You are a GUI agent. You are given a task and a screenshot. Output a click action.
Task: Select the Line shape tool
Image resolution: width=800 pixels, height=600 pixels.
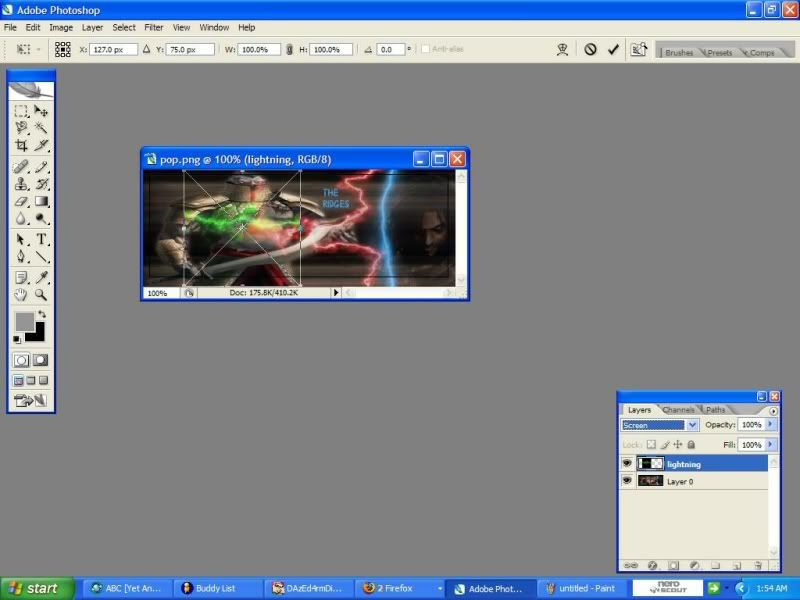41,256
